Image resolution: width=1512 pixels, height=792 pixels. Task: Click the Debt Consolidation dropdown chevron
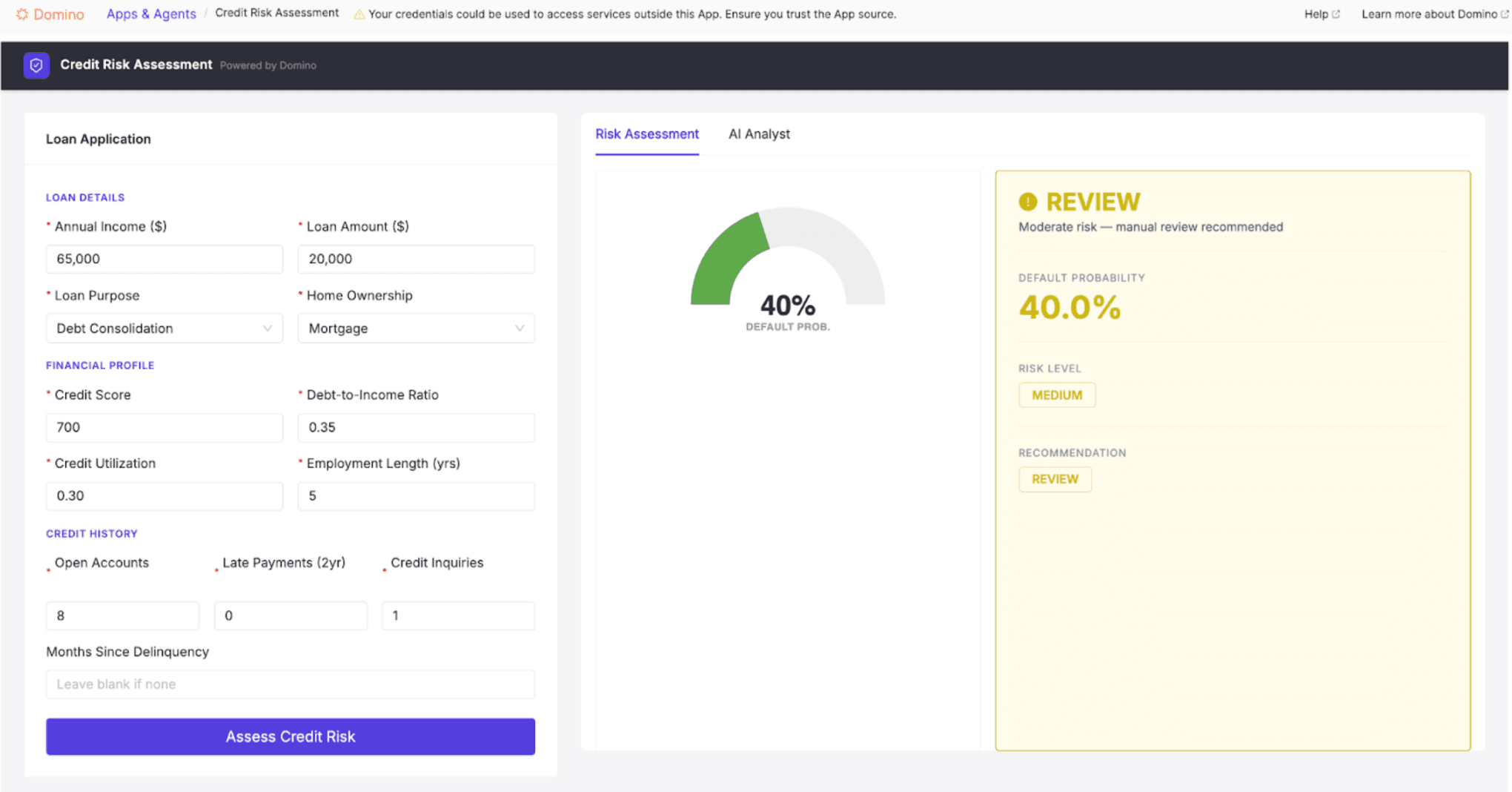coord(267,329)
